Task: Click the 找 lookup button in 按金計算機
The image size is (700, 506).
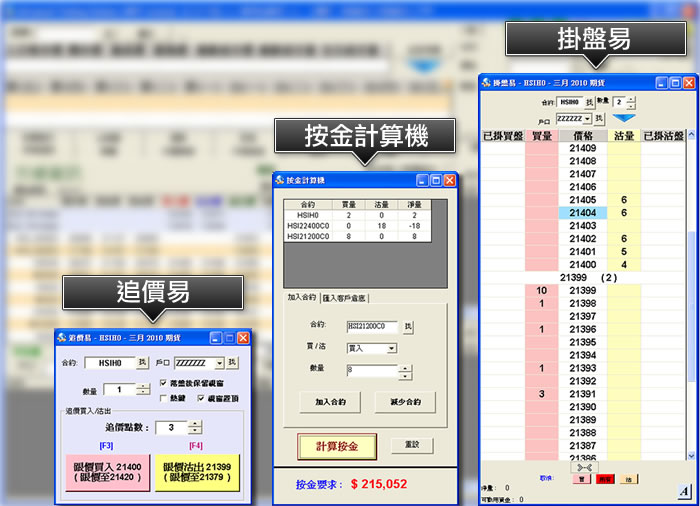Action: tap(408, 327)
